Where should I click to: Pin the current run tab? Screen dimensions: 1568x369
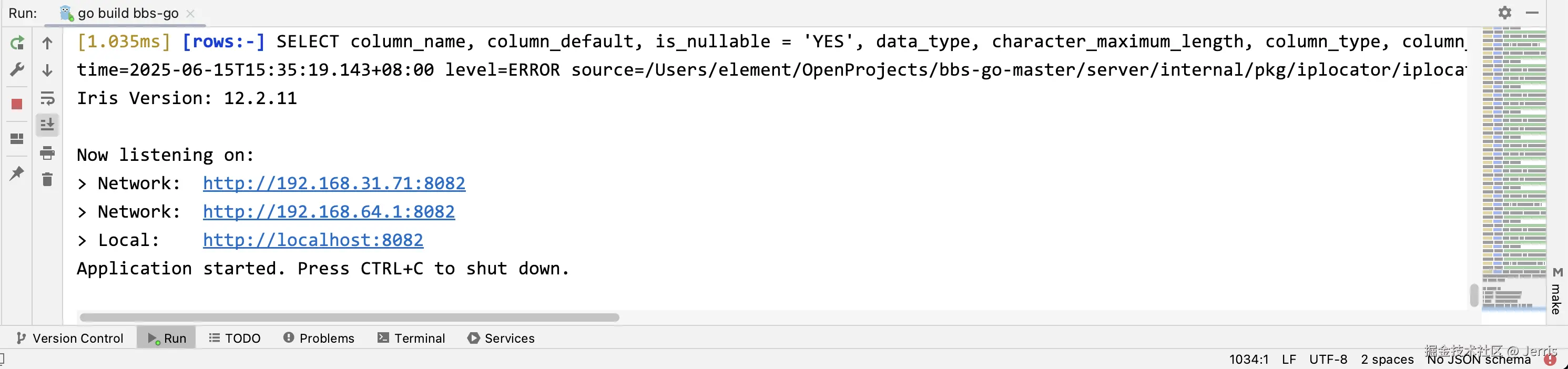tap(17, 173)
